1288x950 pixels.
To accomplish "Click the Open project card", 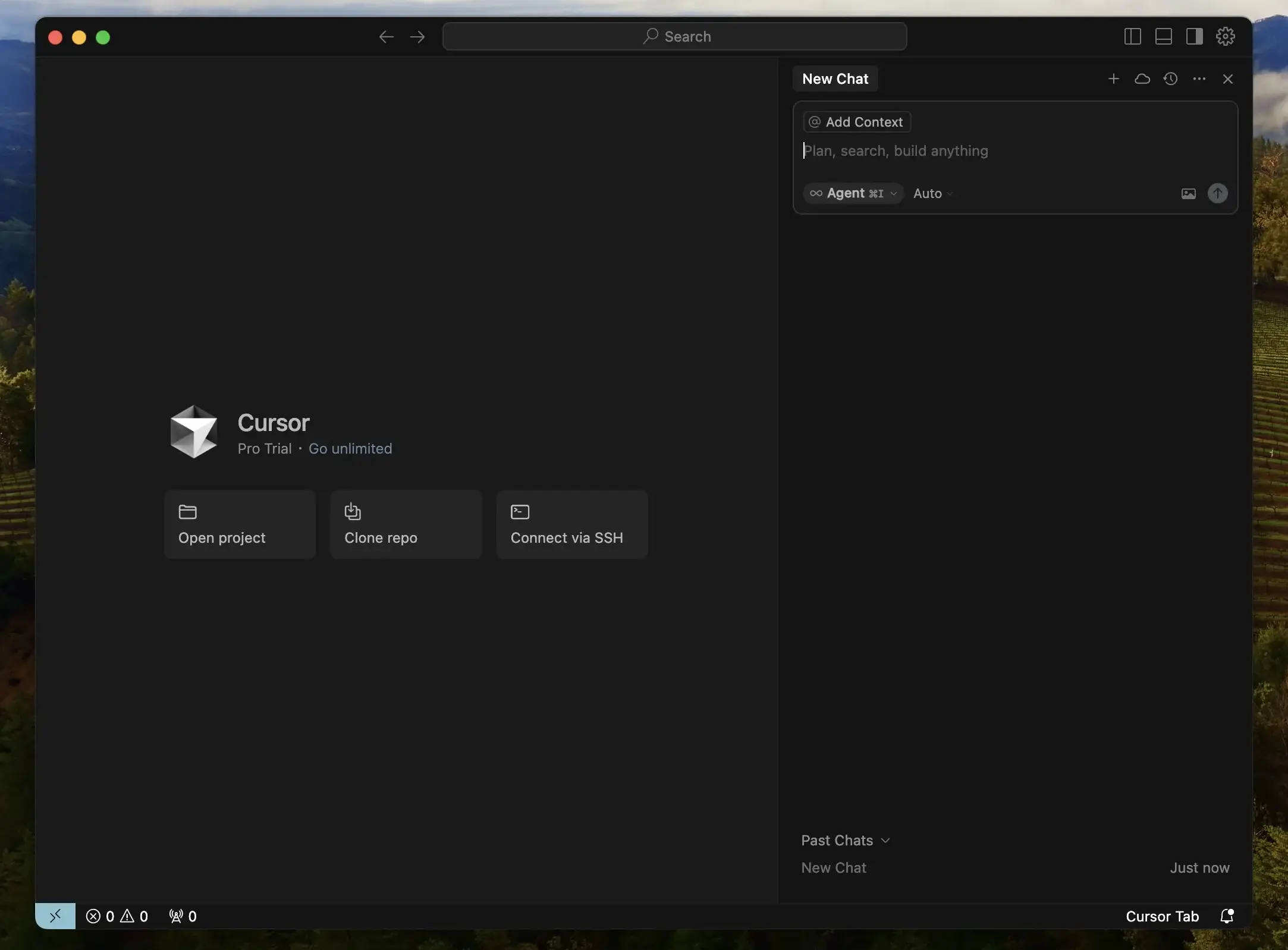I will (x=240, y=524).
